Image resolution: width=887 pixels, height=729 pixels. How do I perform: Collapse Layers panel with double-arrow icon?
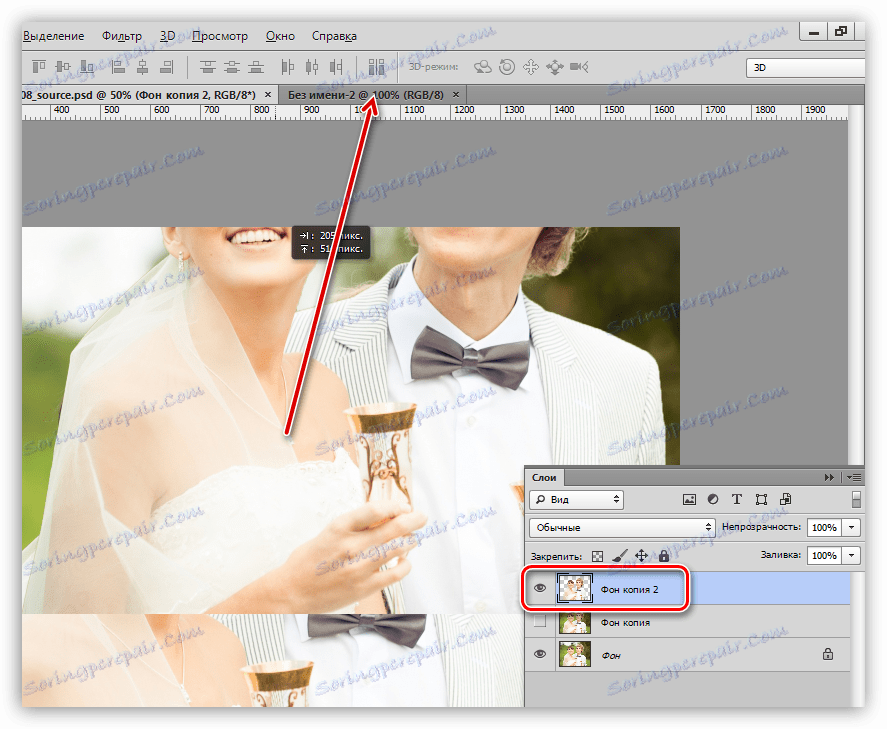point(829,477)
